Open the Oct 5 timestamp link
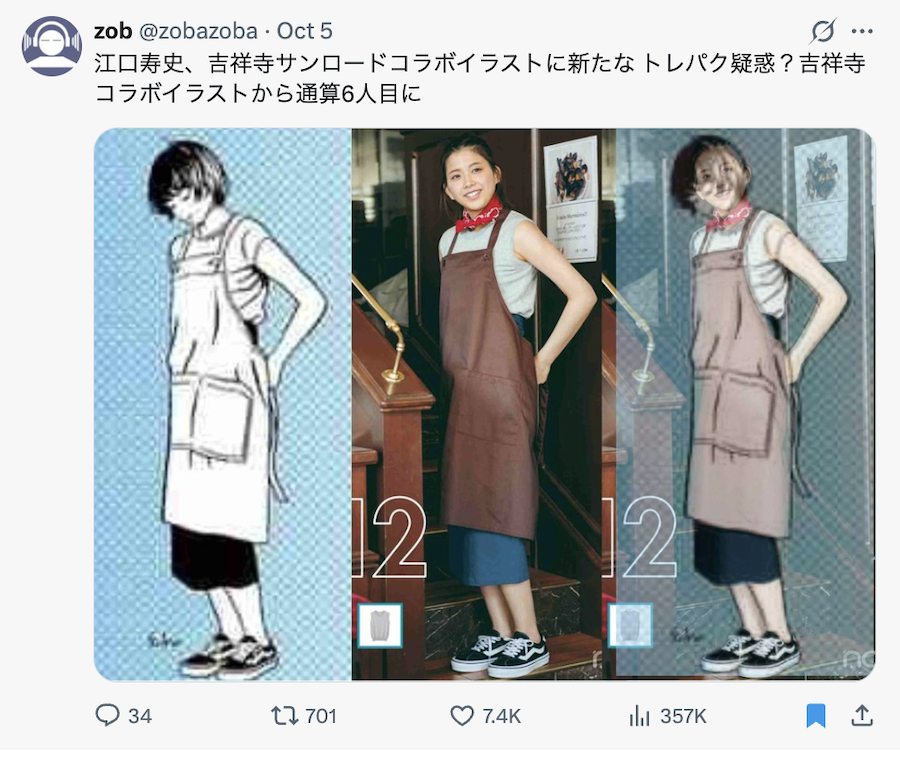Screen dimensions: 900x757 click(x=304, y=31)
